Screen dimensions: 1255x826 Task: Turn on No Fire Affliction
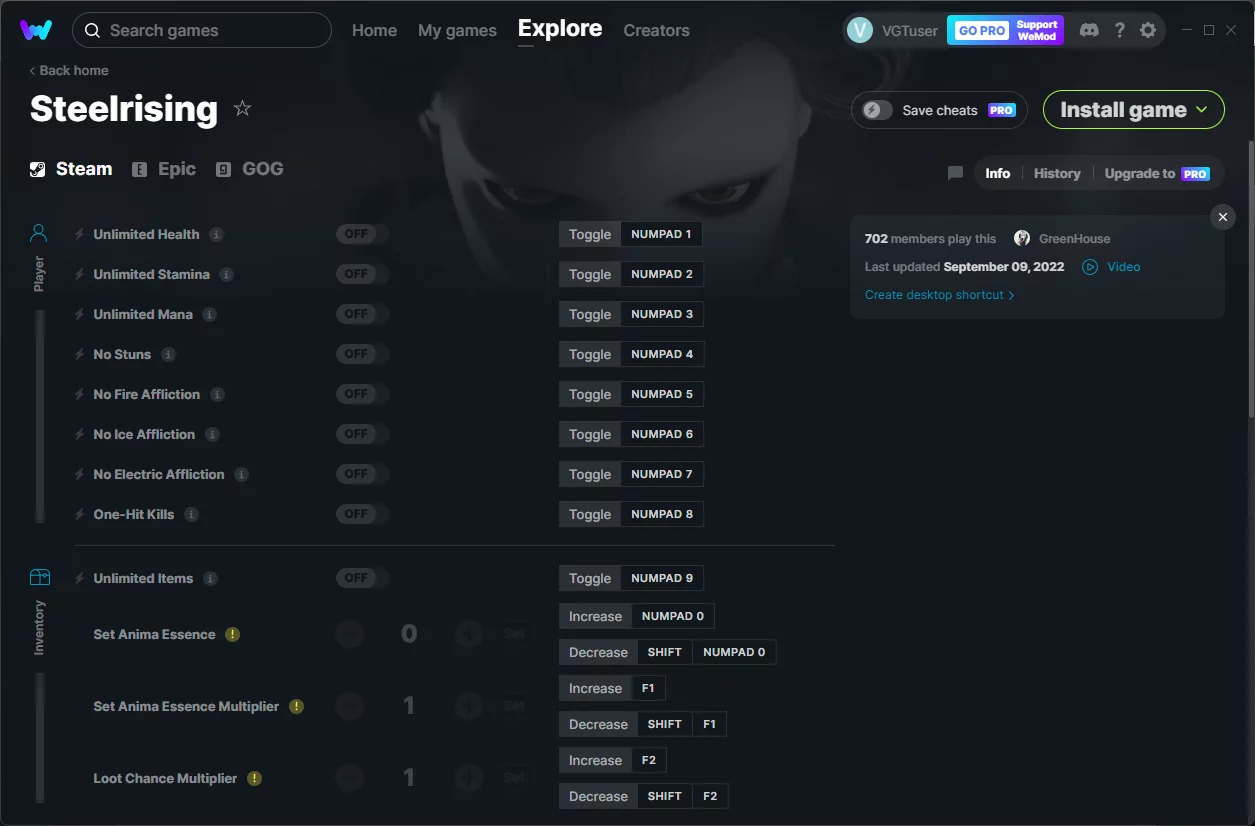362,394
